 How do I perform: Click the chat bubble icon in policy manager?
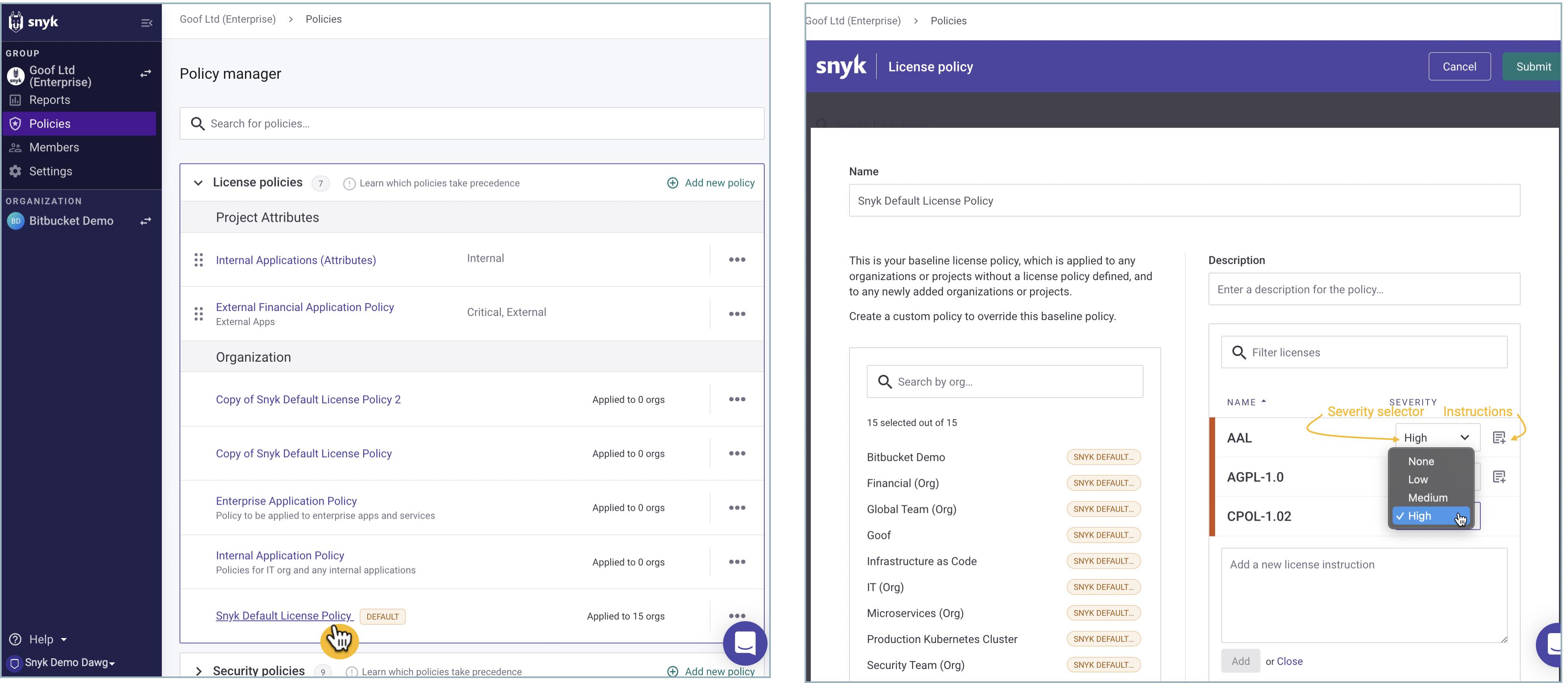(x=744, y=643)
